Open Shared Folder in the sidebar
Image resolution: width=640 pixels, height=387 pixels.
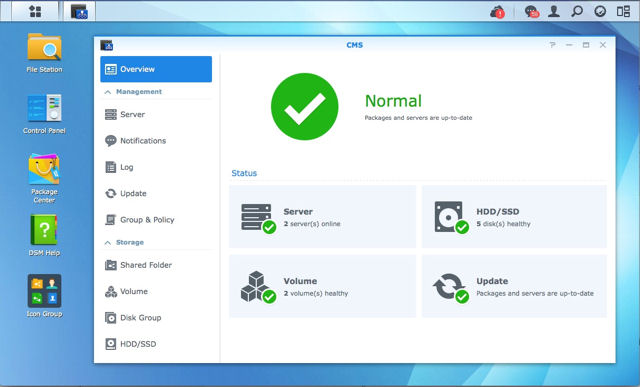[x=156, y=265]
